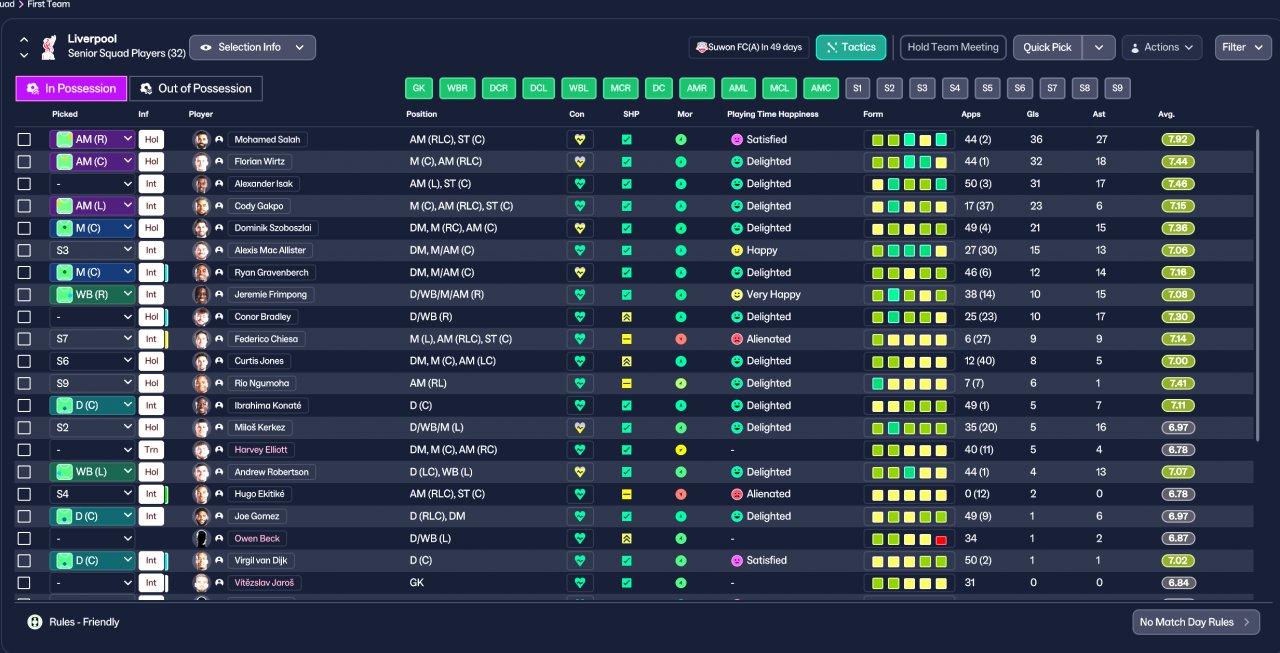This screenshot has width=1280, height=653.
Task: Switch to the Out of Possession tab
Action: pyautogui.click(x=196, y=88)
